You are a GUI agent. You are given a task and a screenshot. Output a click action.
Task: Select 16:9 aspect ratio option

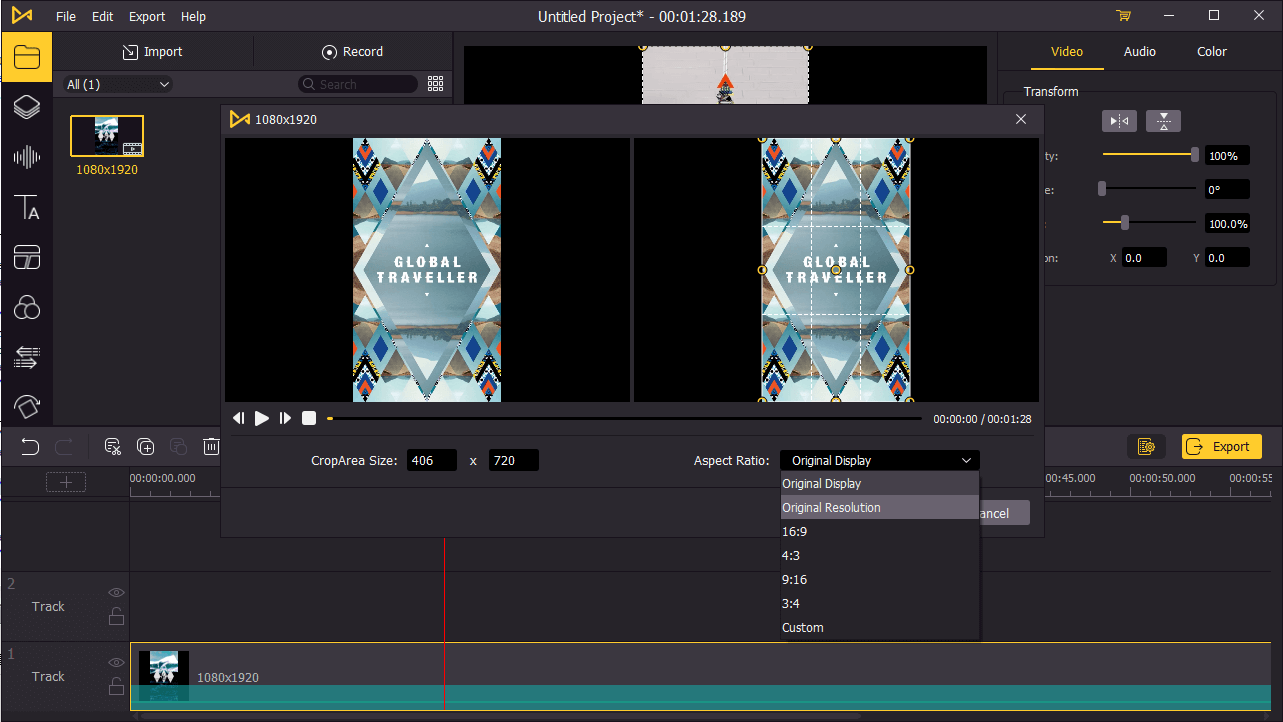click(880, 531)
